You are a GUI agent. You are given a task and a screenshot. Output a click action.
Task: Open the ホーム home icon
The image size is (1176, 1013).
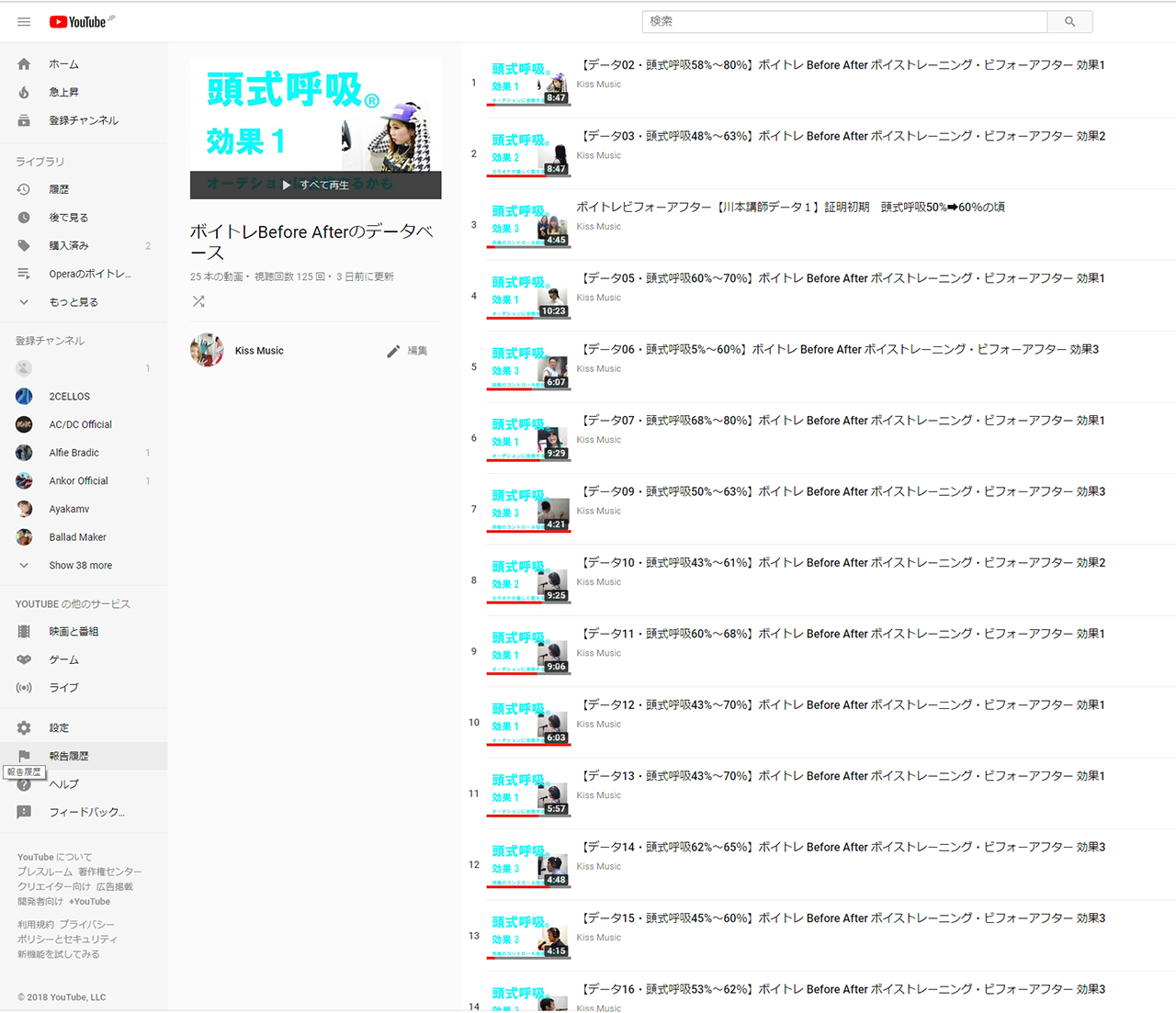pyautogui.click(x=24, y=64)
